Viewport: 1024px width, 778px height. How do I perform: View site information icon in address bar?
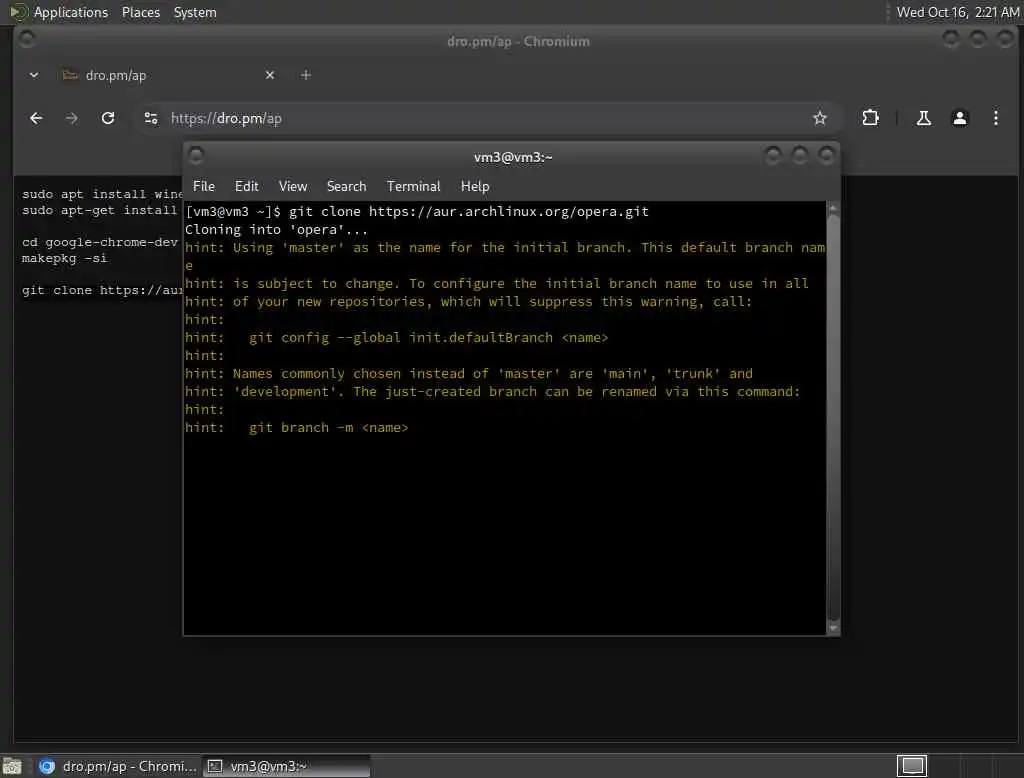click(151, 118)
